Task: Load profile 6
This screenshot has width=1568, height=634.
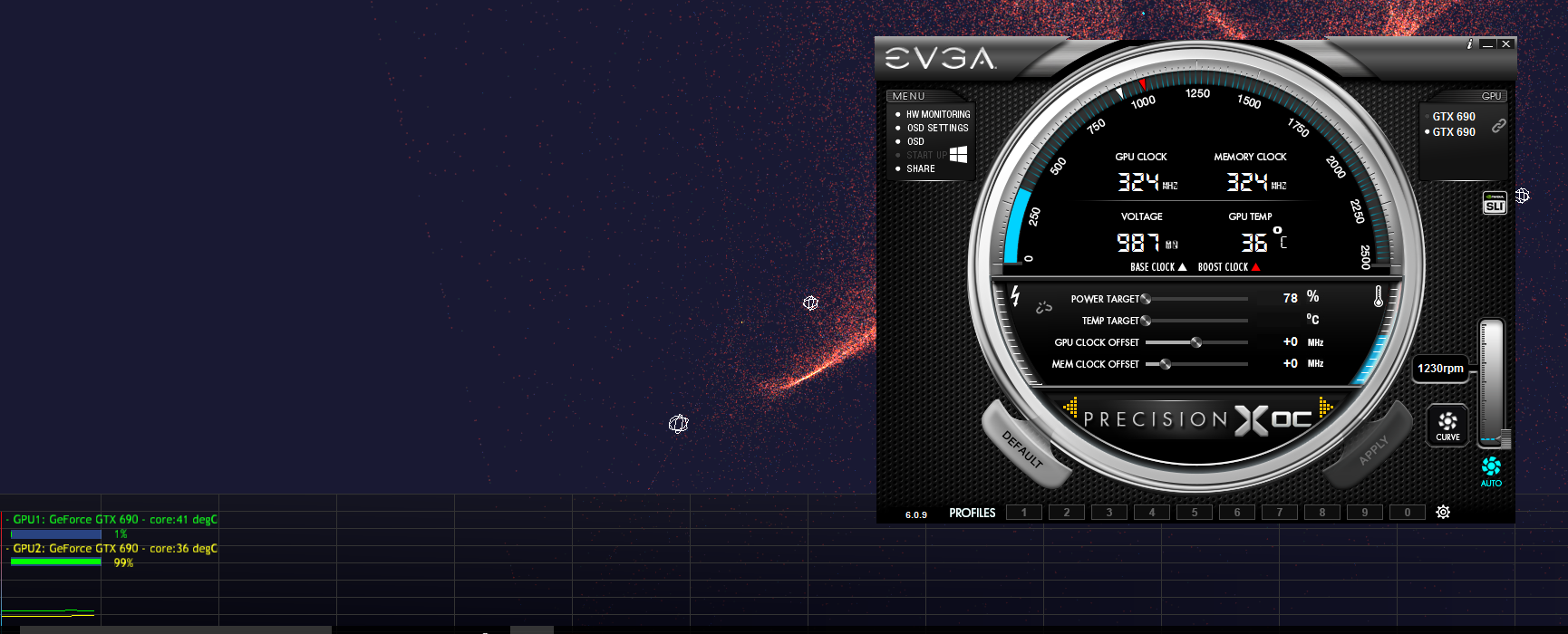Action: coord(1237,513)
